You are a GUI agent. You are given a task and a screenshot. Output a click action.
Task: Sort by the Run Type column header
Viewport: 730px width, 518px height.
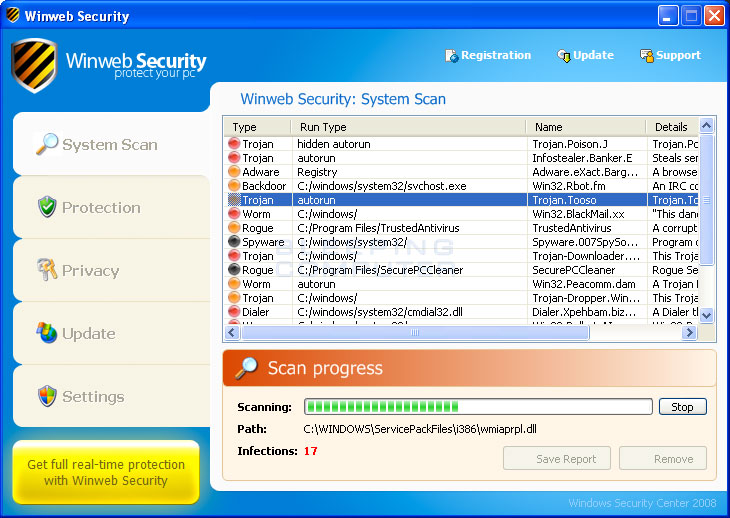(x=408, y=127)
